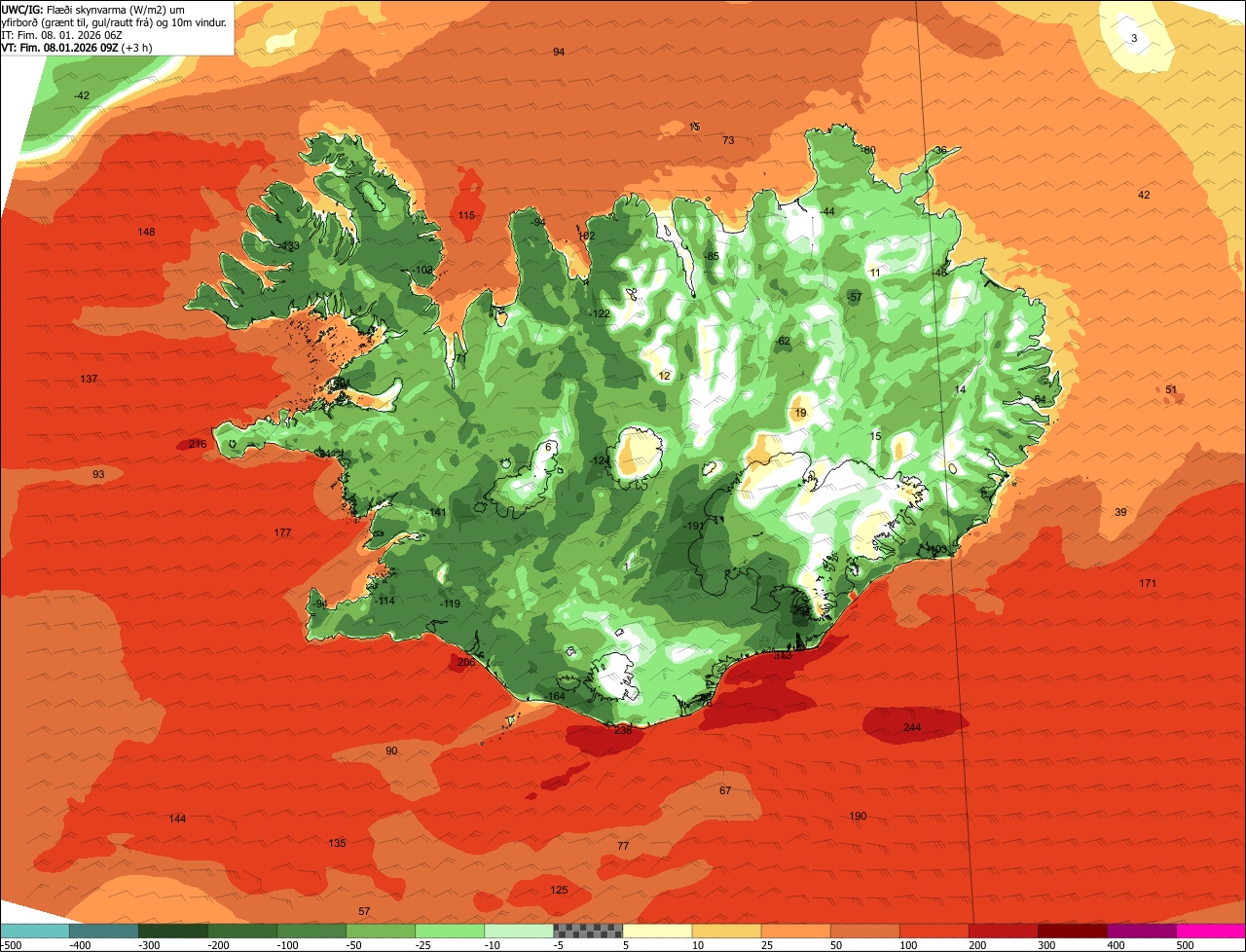Click map value '62' in north-central Iceland
This screenshot has height=952, width=1246.
tap(784, 341)
